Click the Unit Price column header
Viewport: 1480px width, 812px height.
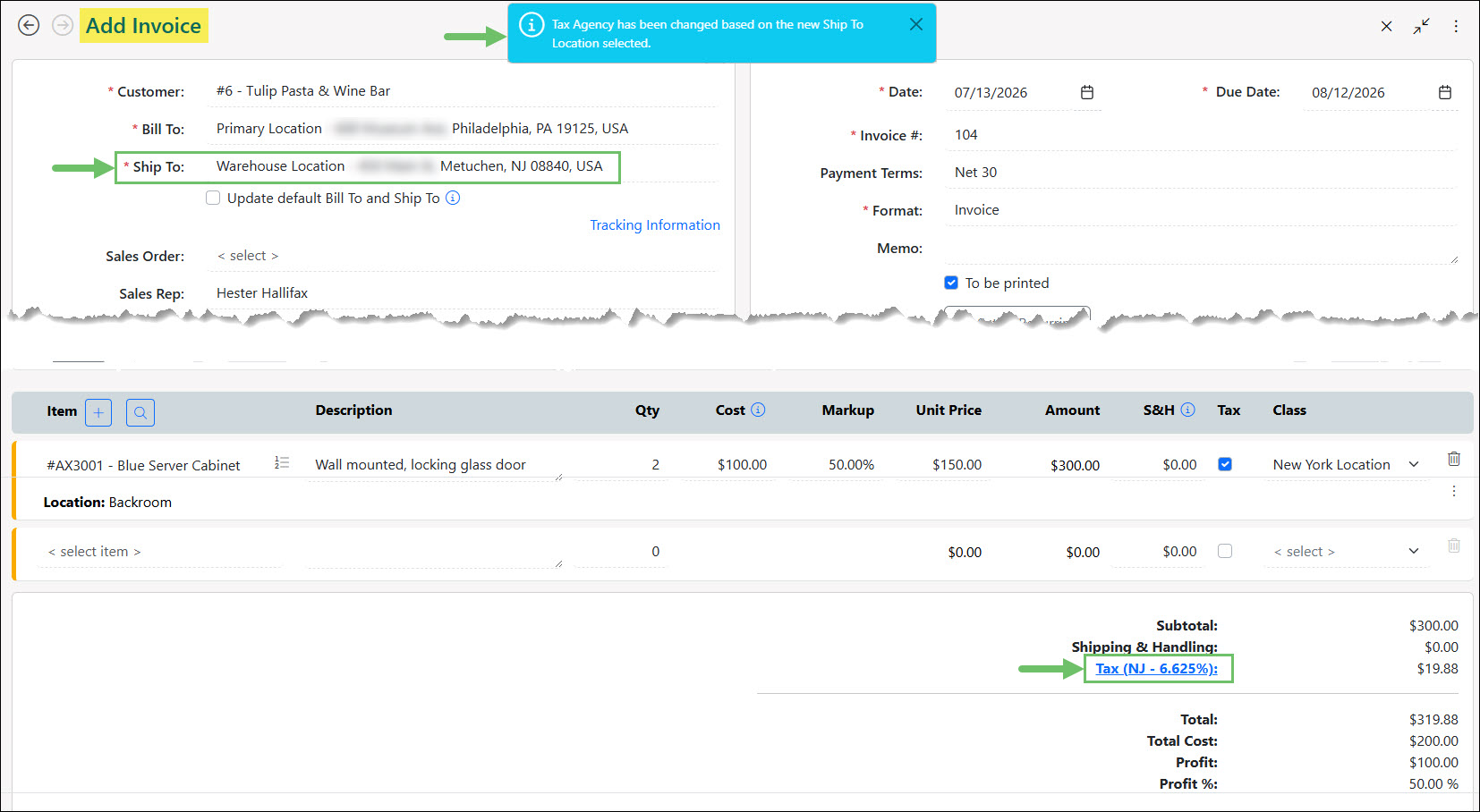(948, 410)
